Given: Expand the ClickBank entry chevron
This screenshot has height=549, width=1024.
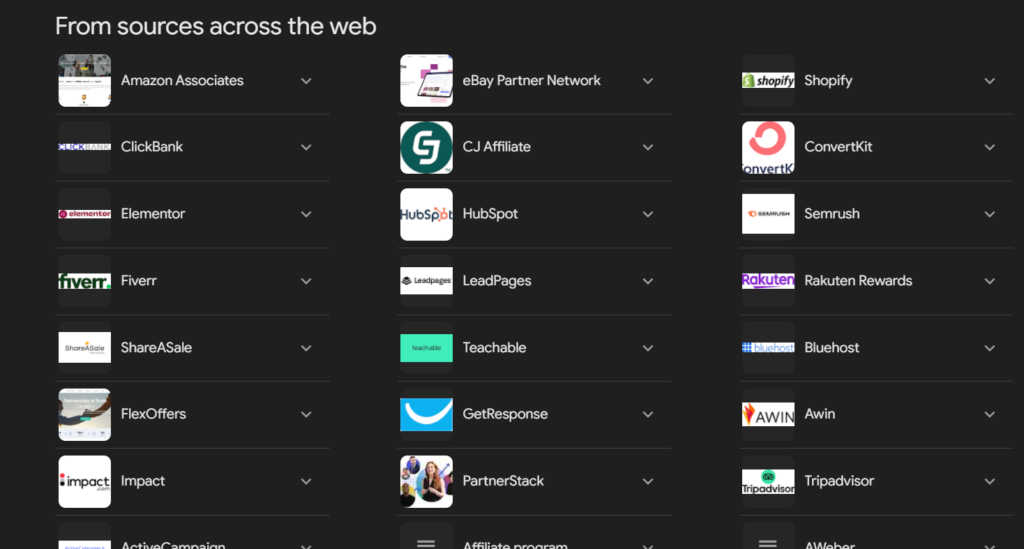Looking at the screenshot, I should point(306,147).
